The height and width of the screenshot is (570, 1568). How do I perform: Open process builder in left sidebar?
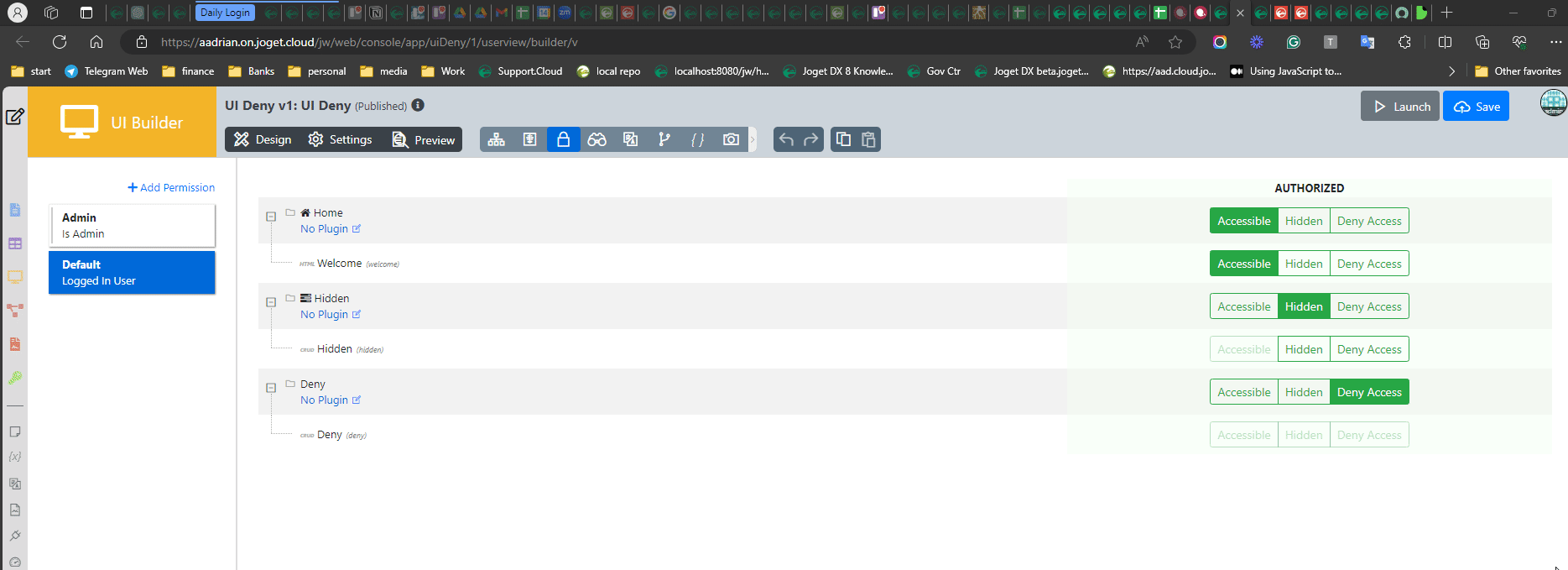pyautogui.click(x=15, y=311)
